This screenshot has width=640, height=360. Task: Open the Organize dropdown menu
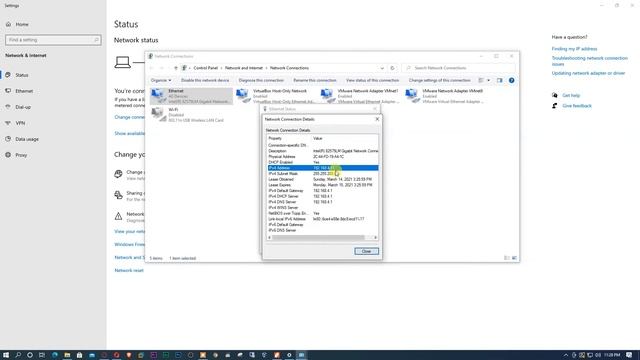pos(161,80)
